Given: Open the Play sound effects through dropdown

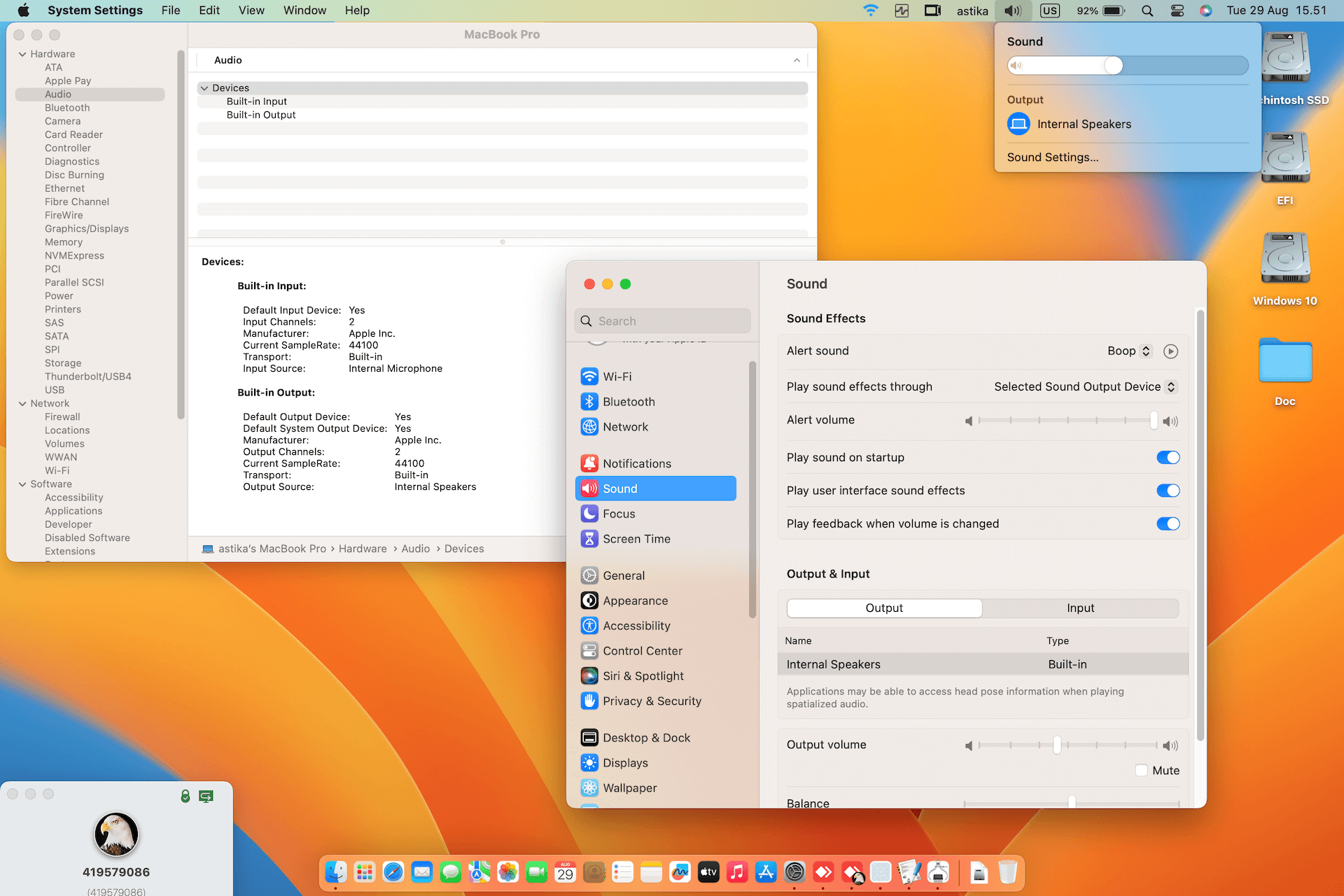Looking at the screenshot, I should tap(1085, 387).
